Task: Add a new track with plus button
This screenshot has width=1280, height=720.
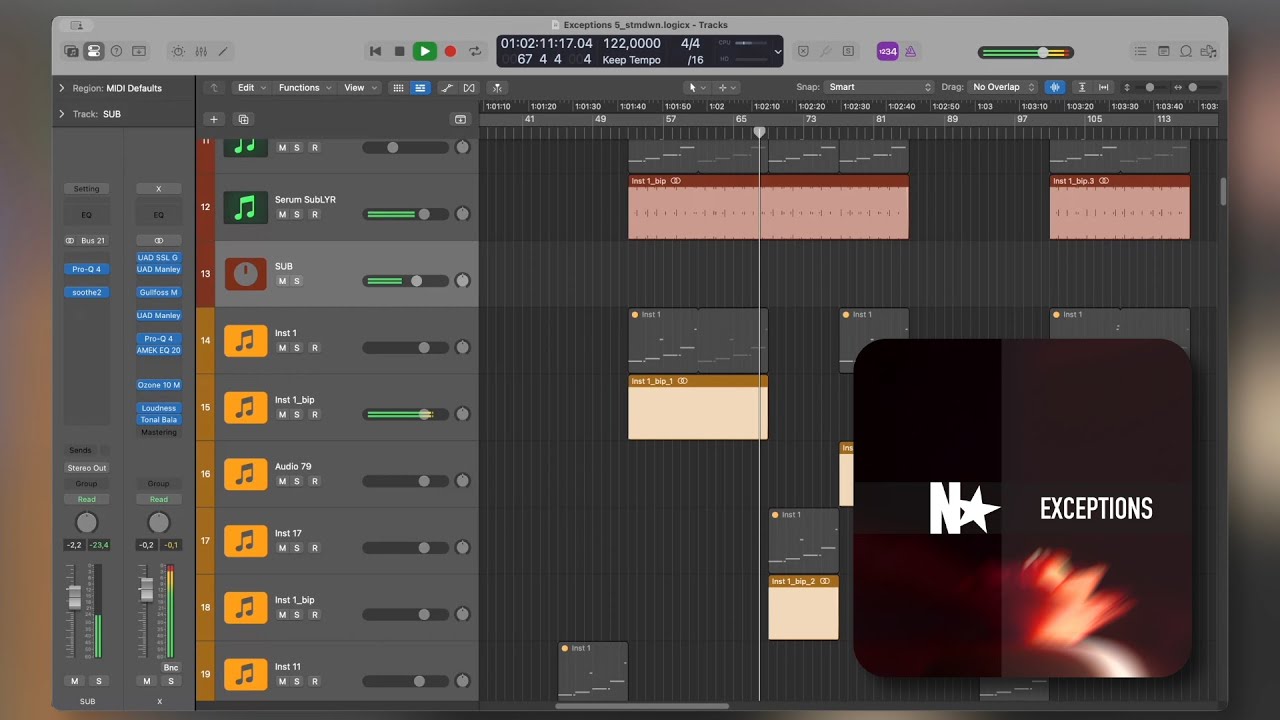Action: (x=214, y=119)
